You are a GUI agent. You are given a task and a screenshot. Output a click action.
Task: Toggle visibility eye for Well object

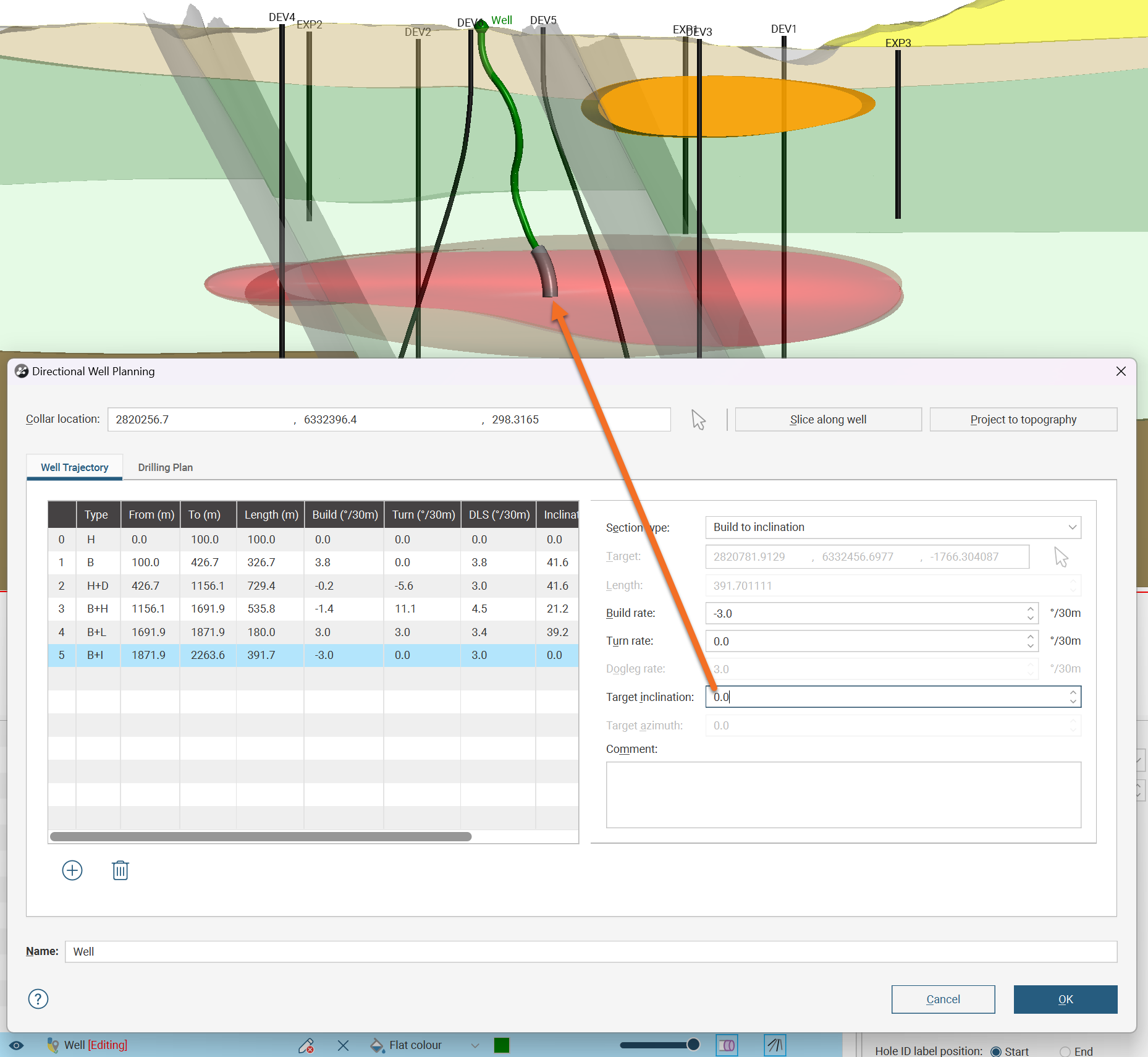point(17,1045)
